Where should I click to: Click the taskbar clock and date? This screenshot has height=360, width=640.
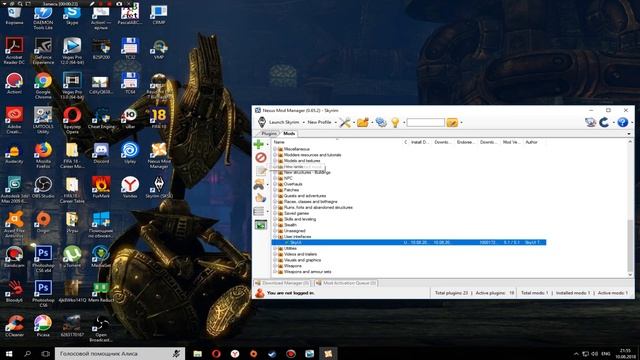625,353
